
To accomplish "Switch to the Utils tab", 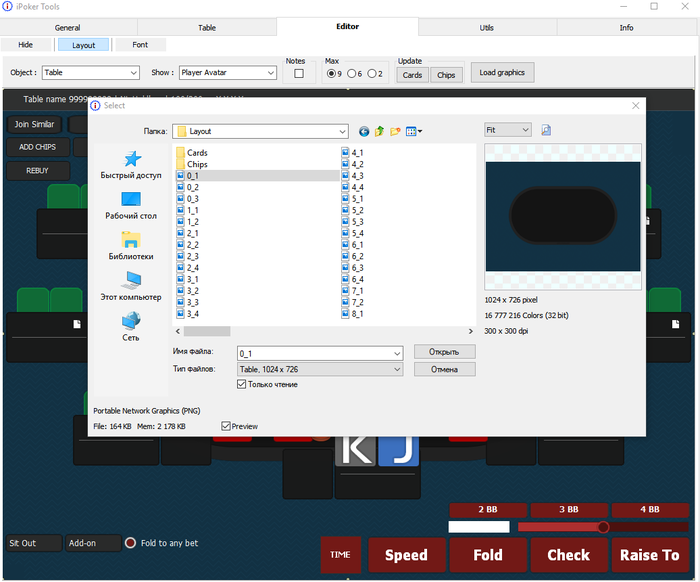I will (487, 28).
